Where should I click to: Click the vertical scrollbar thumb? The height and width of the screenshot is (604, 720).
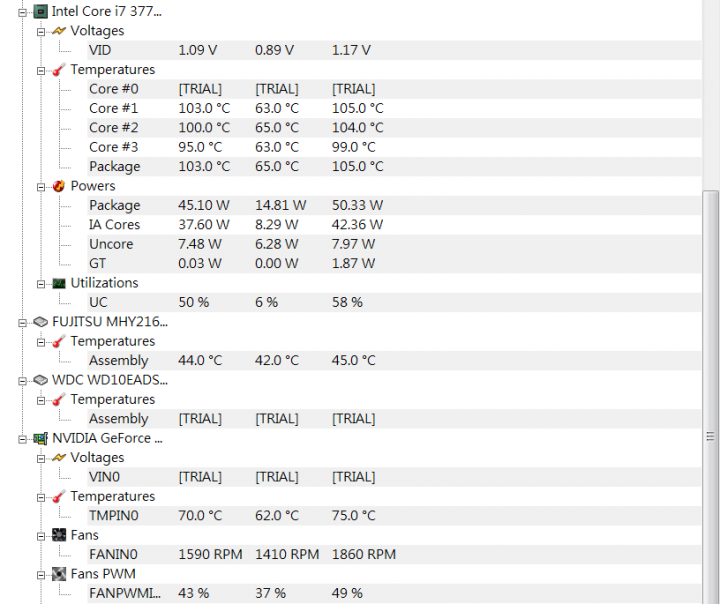(x=711, y=435)
